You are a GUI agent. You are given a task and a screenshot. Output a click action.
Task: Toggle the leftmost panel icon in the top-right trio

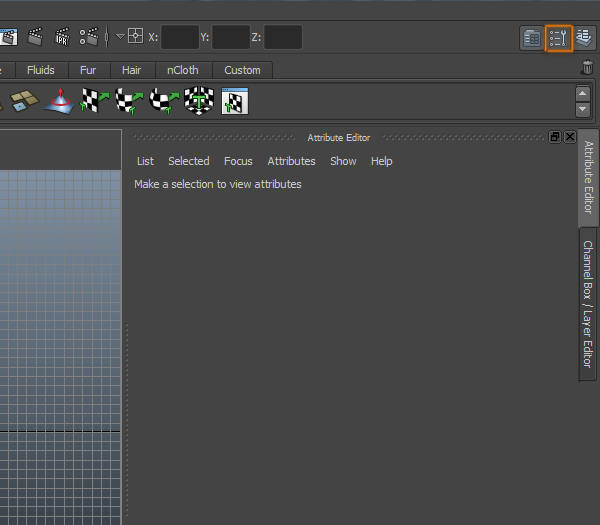[x=532, y=38]
